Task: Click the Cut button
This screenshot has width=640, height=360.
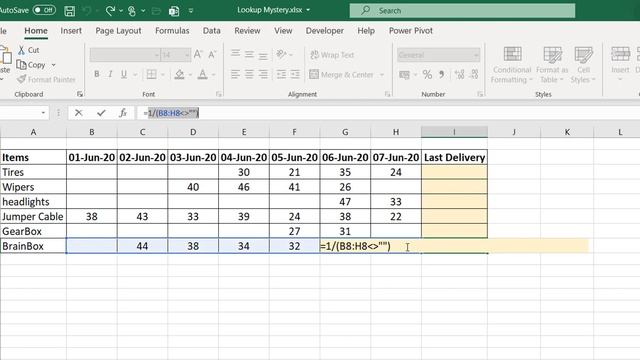Action: coord(29,50)
